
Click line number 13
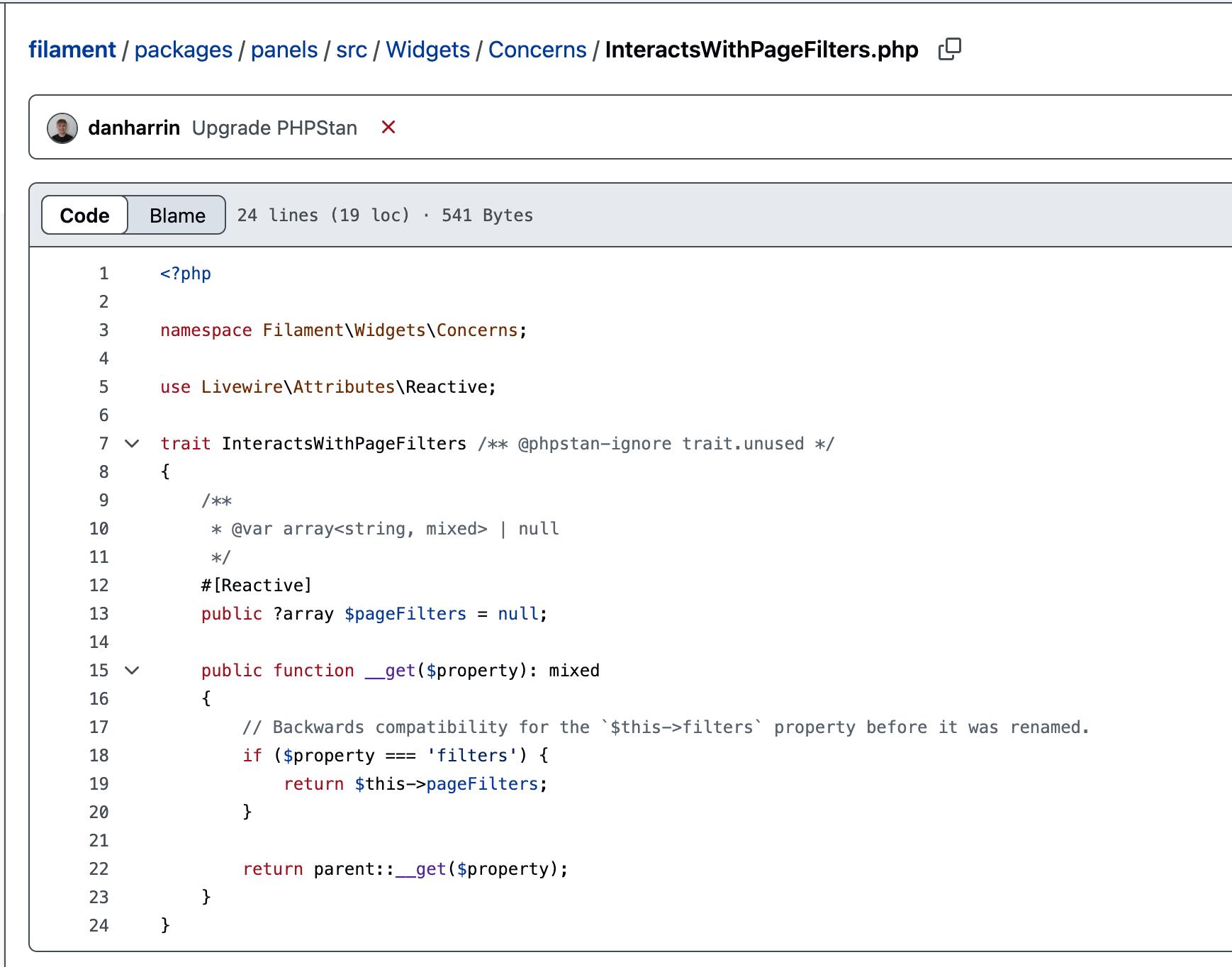tap(99, 614)
